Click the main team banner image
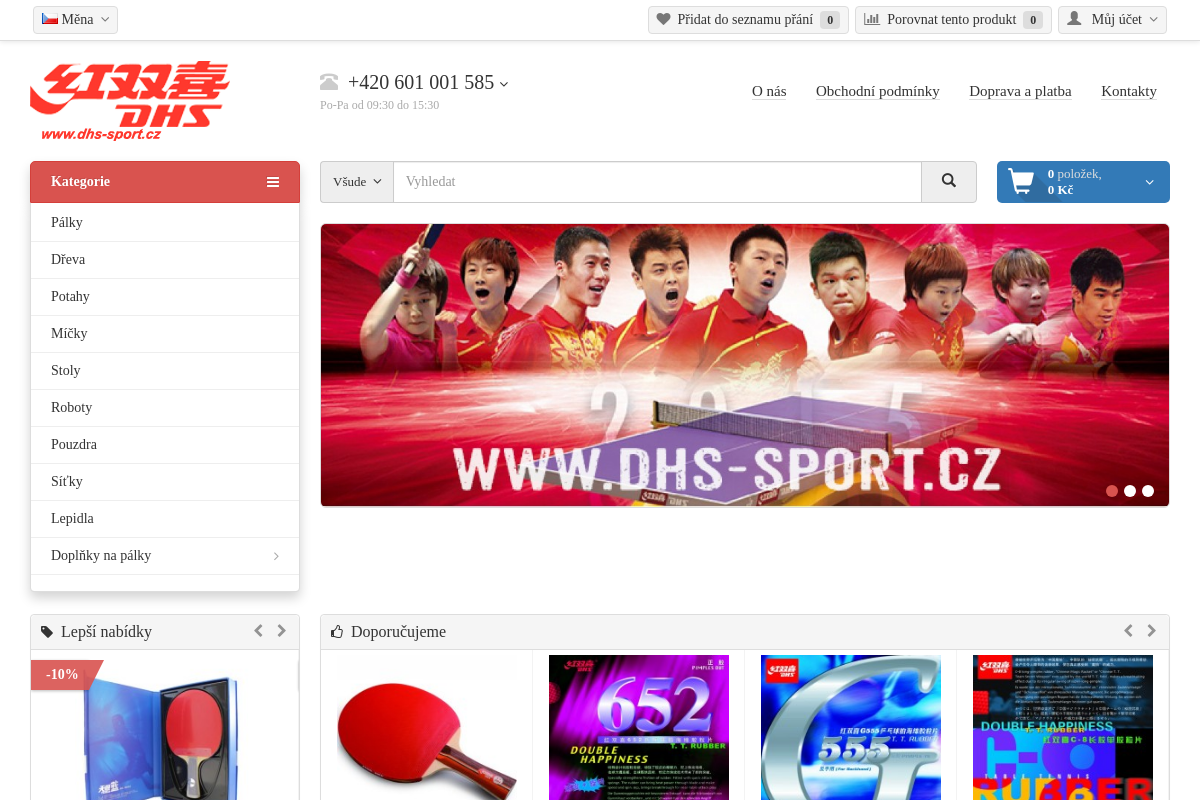 click(x=745, y=365)
